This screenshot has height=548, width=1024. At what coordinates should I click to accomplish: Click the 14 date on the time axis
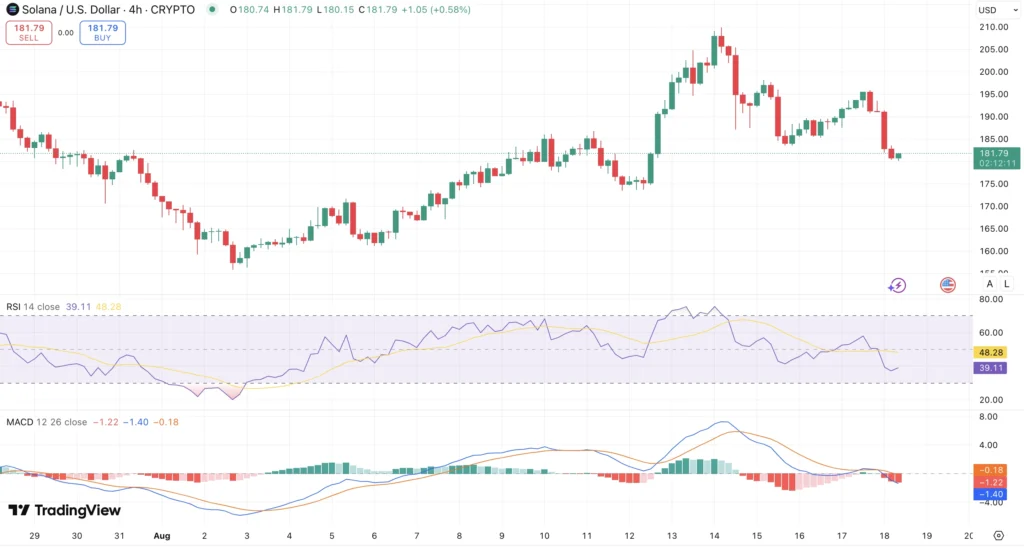pos(714,536)
